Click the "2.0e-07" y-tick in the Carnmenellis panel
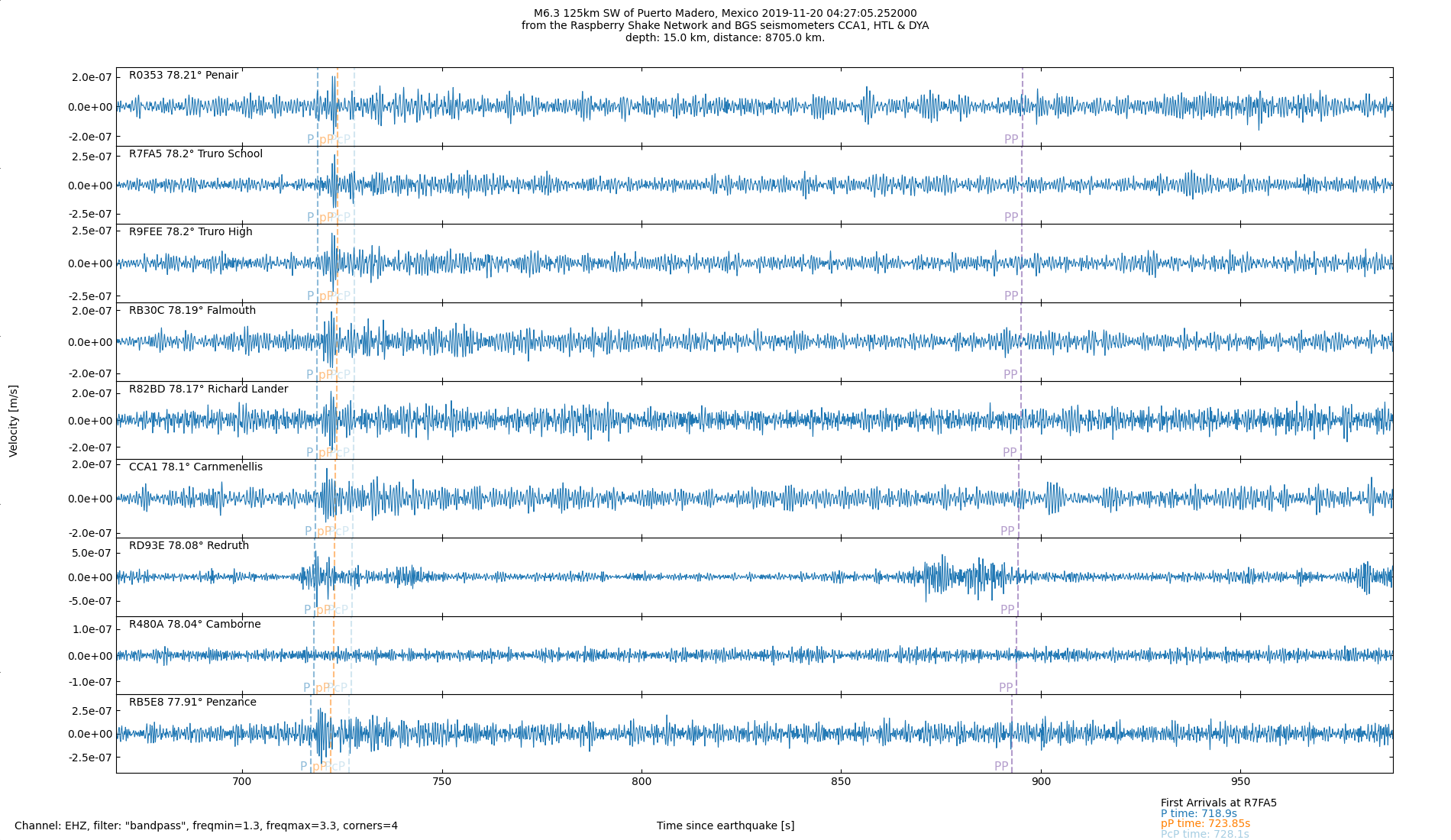The height and width of the screenshot is (840, 1451). [92, 464]
